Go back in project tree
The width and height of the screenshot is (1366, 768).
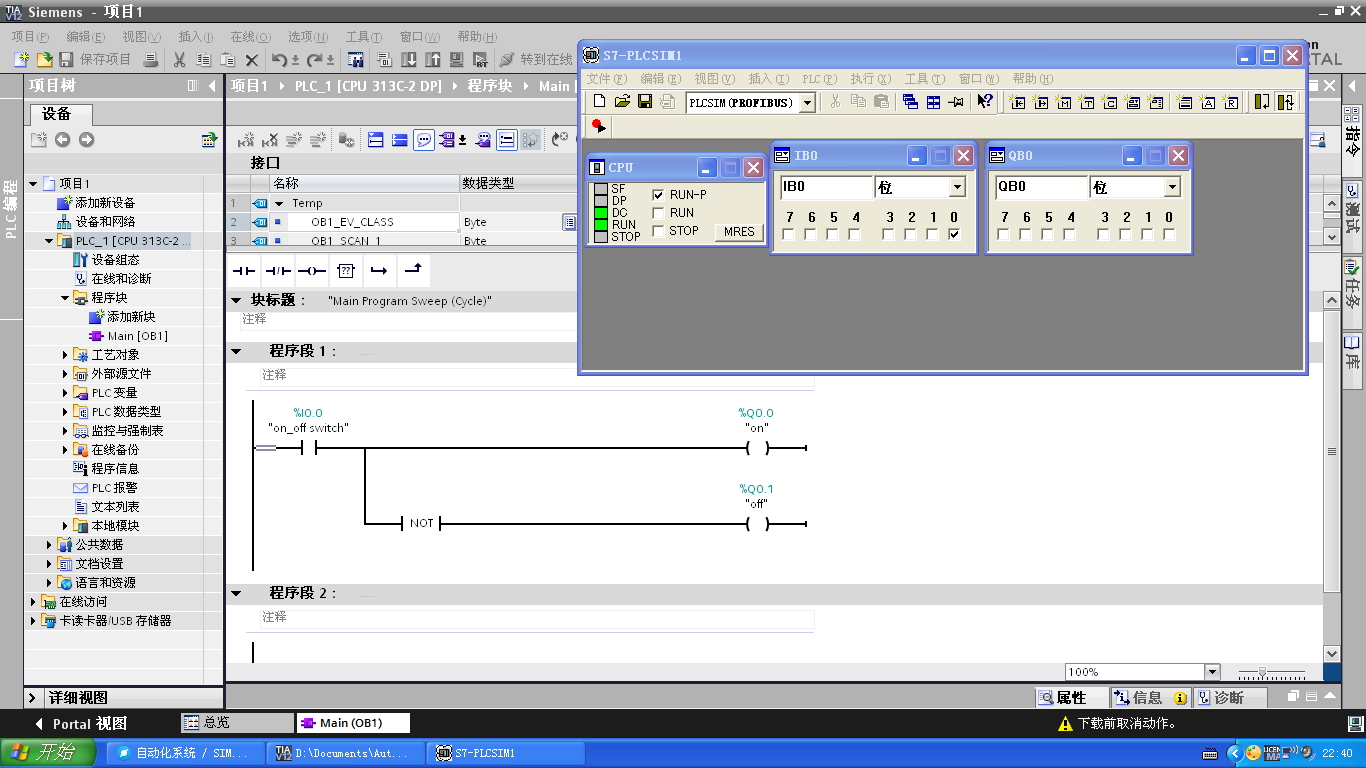coord(62,140)
